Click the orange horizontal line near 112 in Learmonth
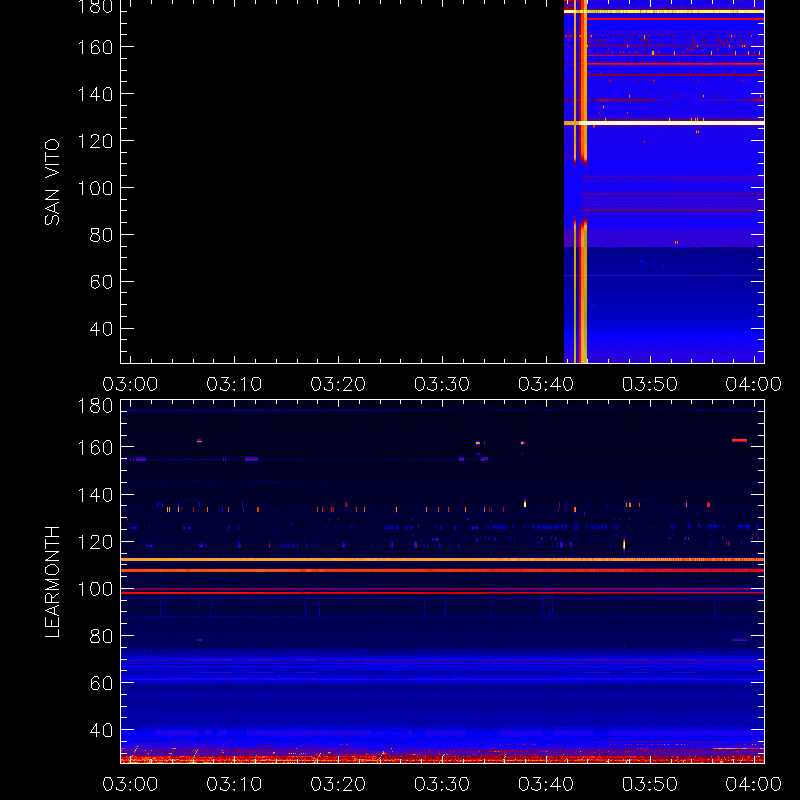This screenshot has width=800, height=800. (442, 560)
